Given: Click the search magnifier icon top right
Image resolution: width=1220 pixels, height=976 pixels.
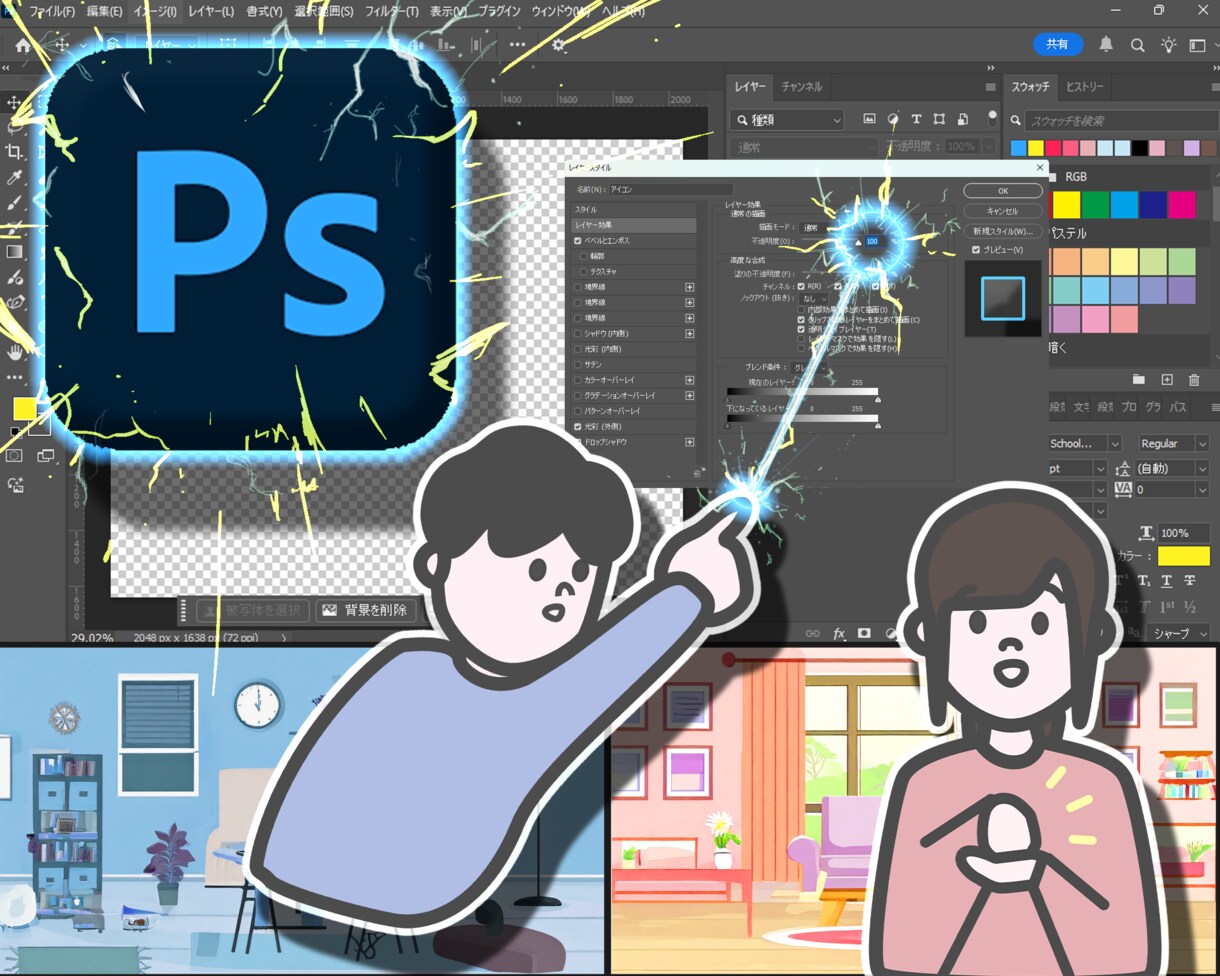Looking at the screenshot, I should [1137, 45].
